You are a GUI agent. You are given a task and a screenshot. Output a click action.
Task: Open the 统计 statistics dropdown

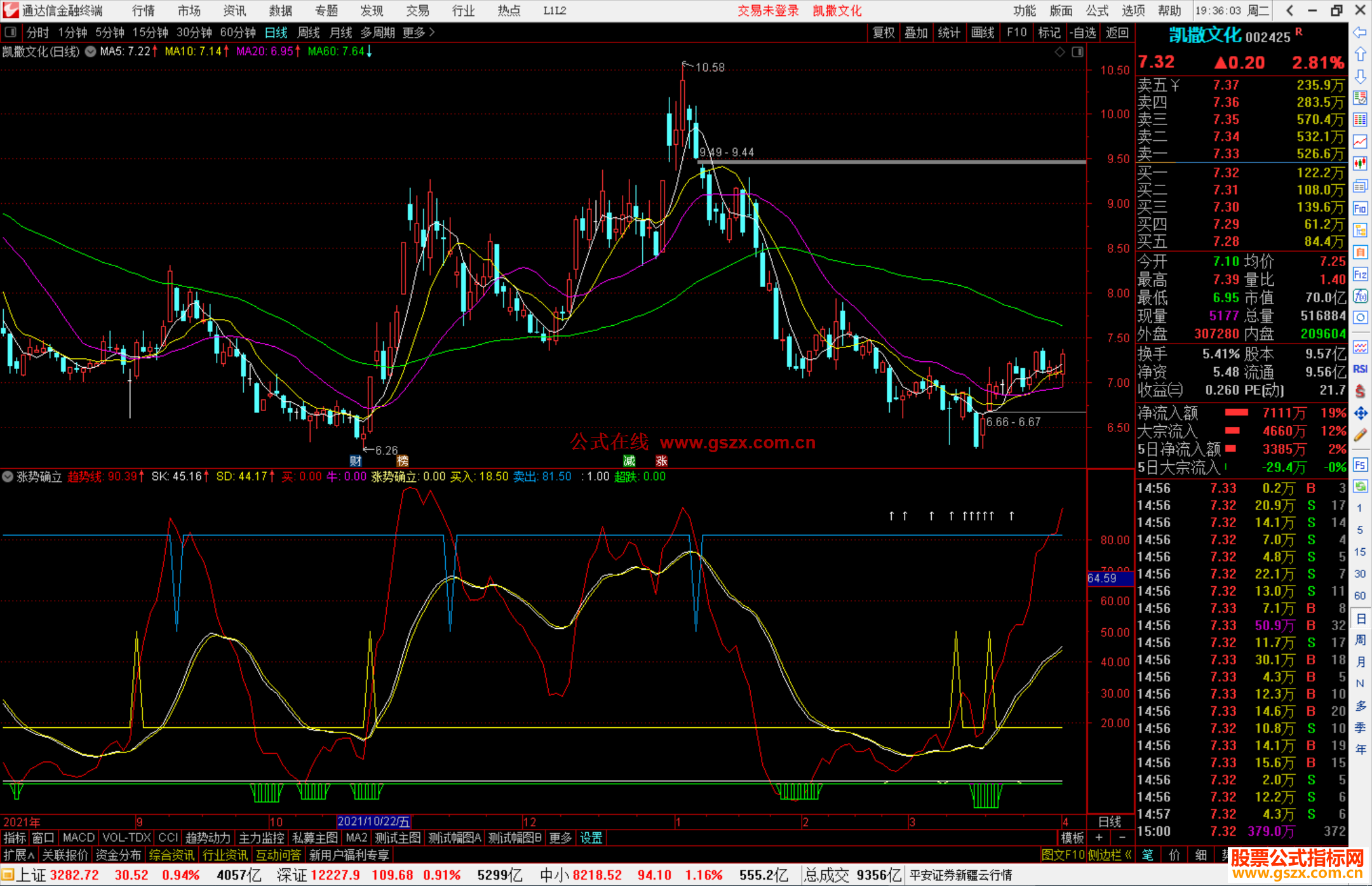[x=950, y=32]
